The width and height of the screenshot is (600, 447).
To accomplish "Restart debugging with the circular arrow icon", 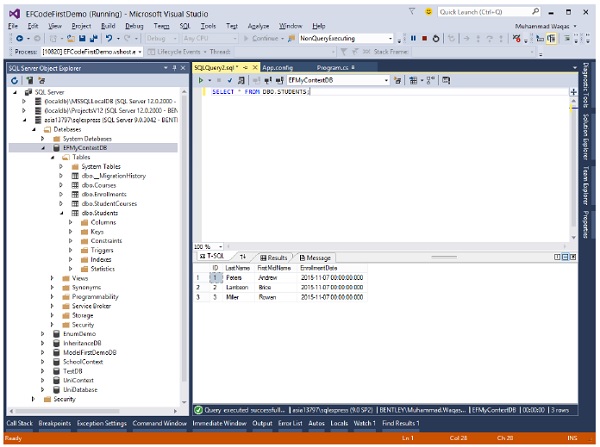I will [436, 38].
